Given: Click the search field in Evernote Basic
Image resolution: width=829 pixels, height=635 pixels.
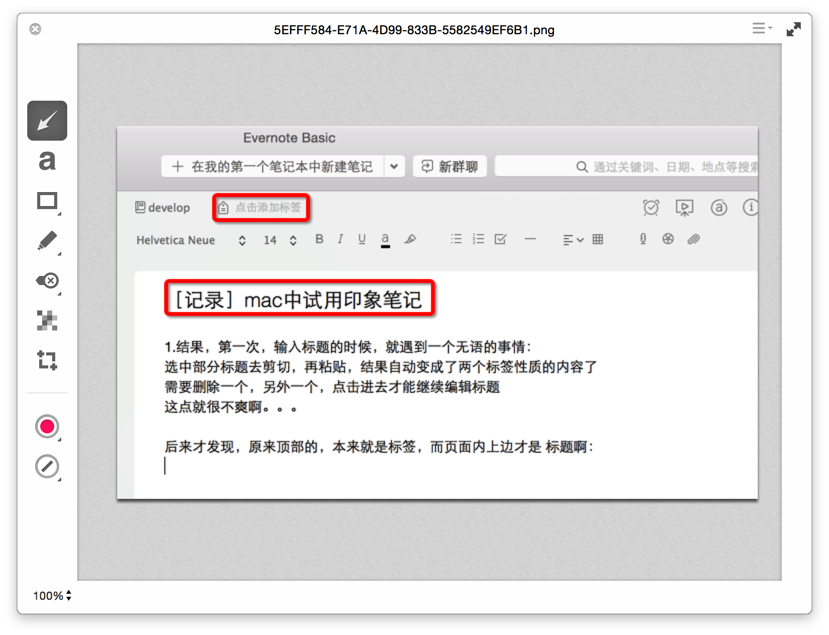Looking at the screenshot, I should 627,167.
